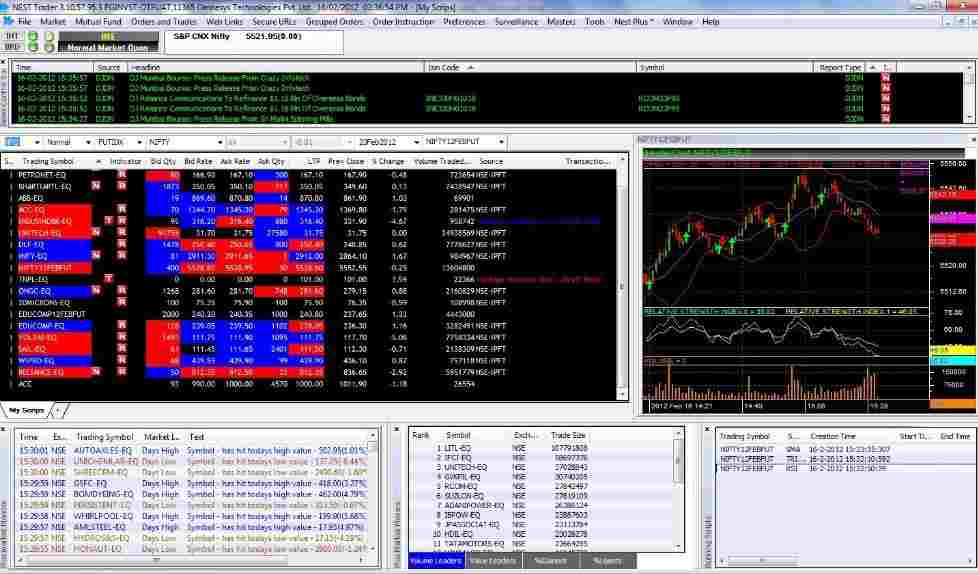This screenshot has height=574, width=978.
Task: Switch to the Volume Leaders tab
Action: tap(437, 560)
